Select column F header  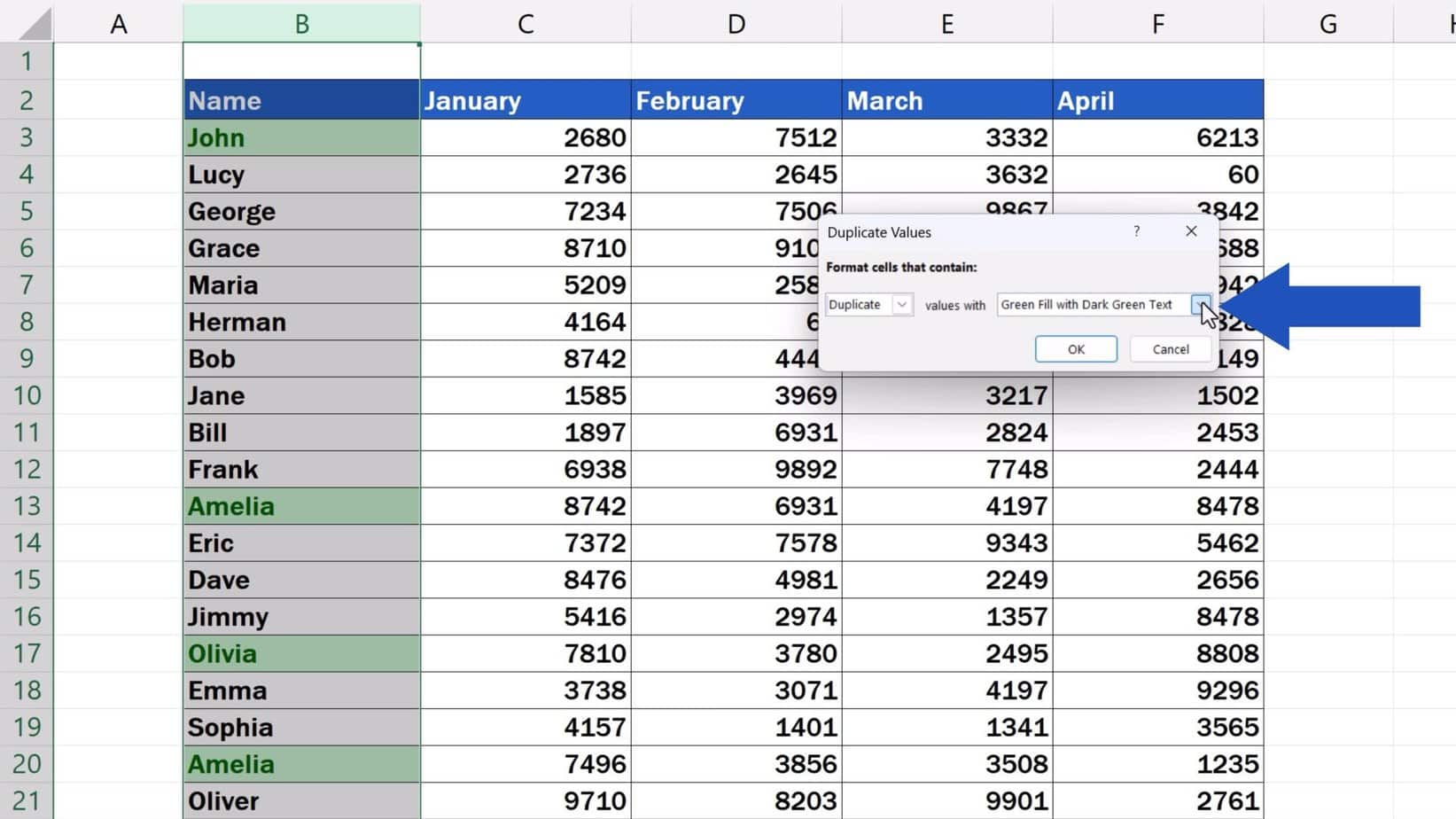[1157, 23]
